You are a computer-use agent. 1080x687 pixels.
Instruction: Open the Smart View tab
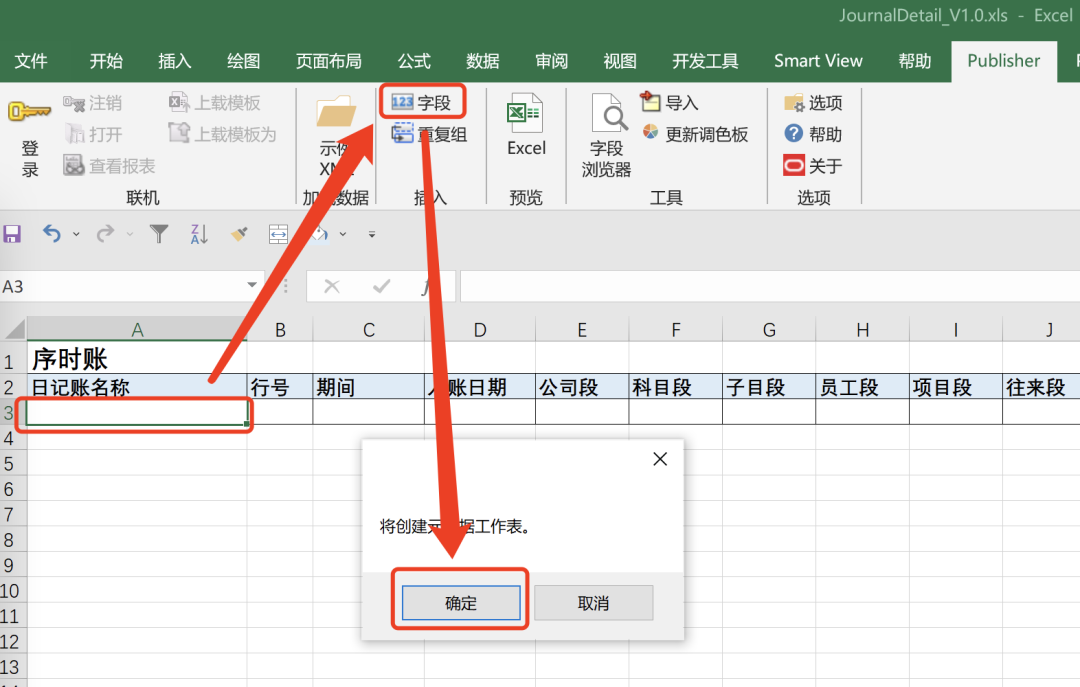point(818,61)
